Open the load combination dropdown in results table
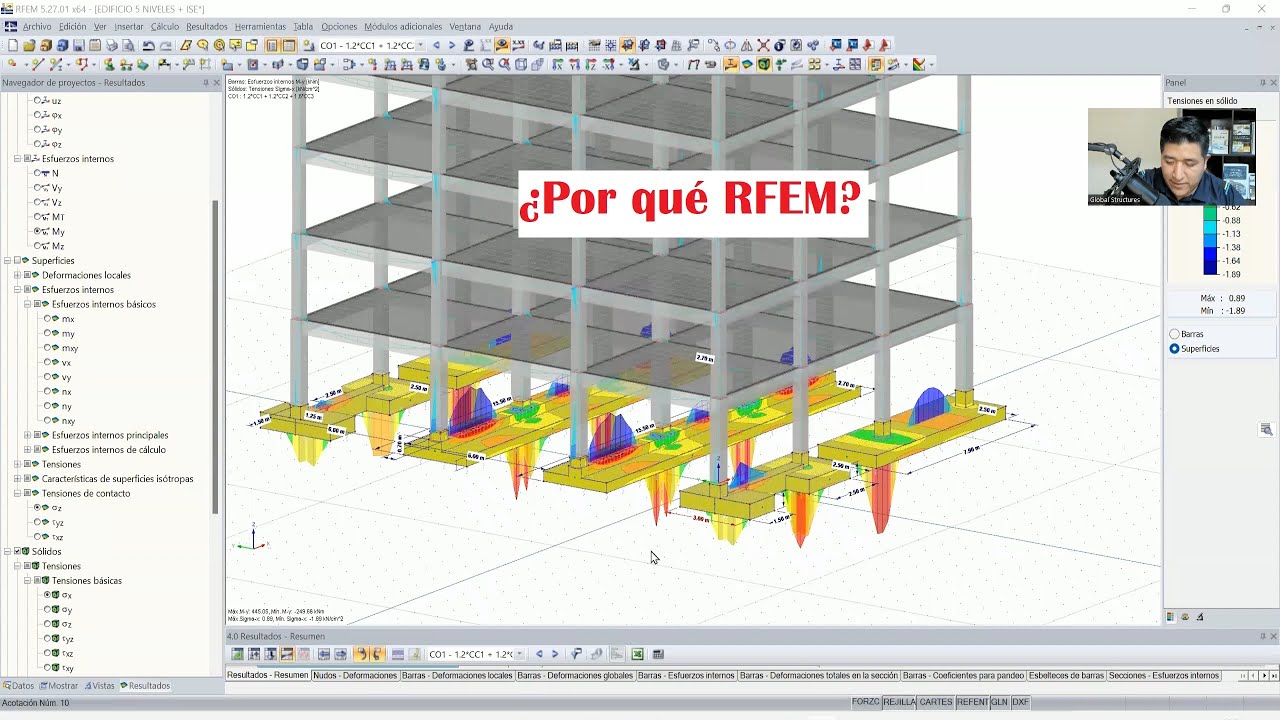This screenshot has width=1280, height=720. 519,654
